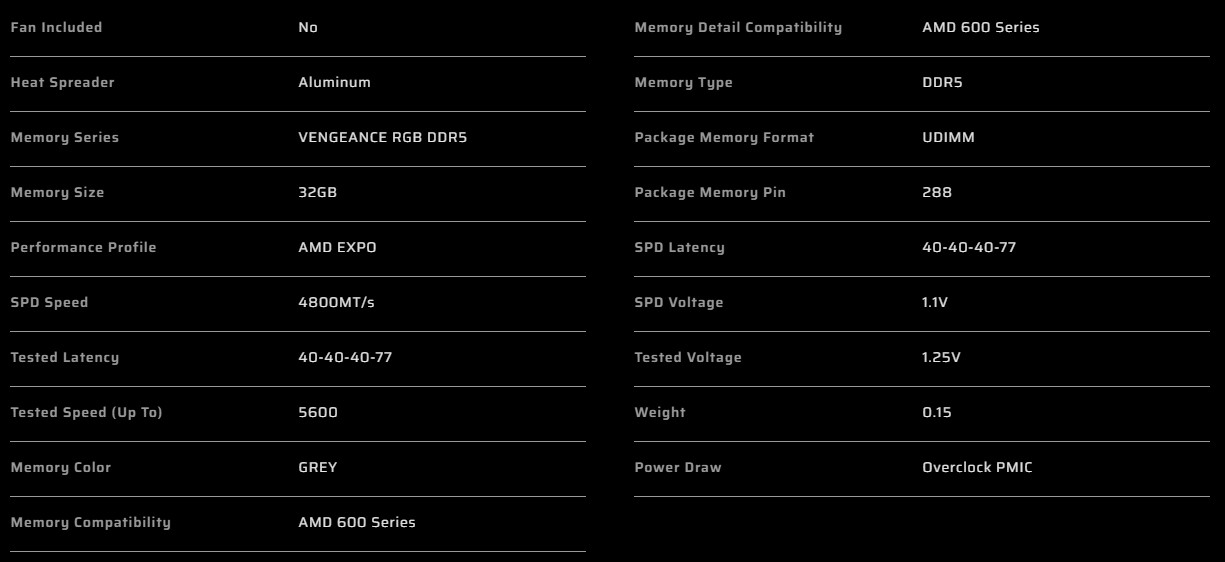The height and width of the screenshot is (562, 1225).
Task: Click the Memory Detail Compatibility label
Action: pyautogui.click(x=738, y=28)
